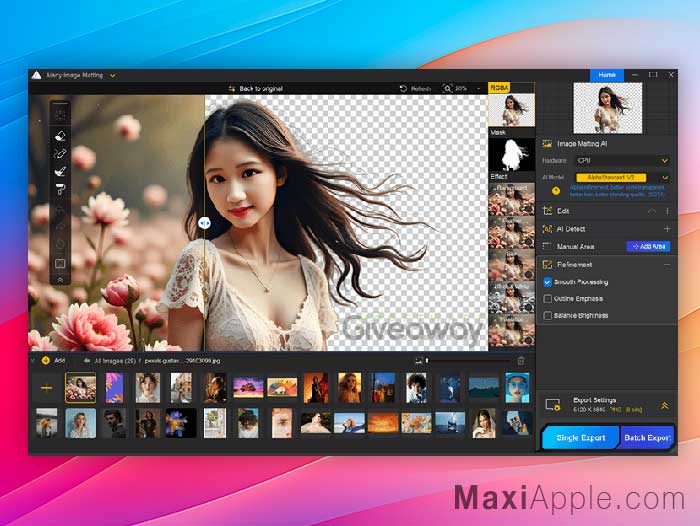Collapse the Edit section chevron
The image size is (700, 526).
[x=651, y=211]
